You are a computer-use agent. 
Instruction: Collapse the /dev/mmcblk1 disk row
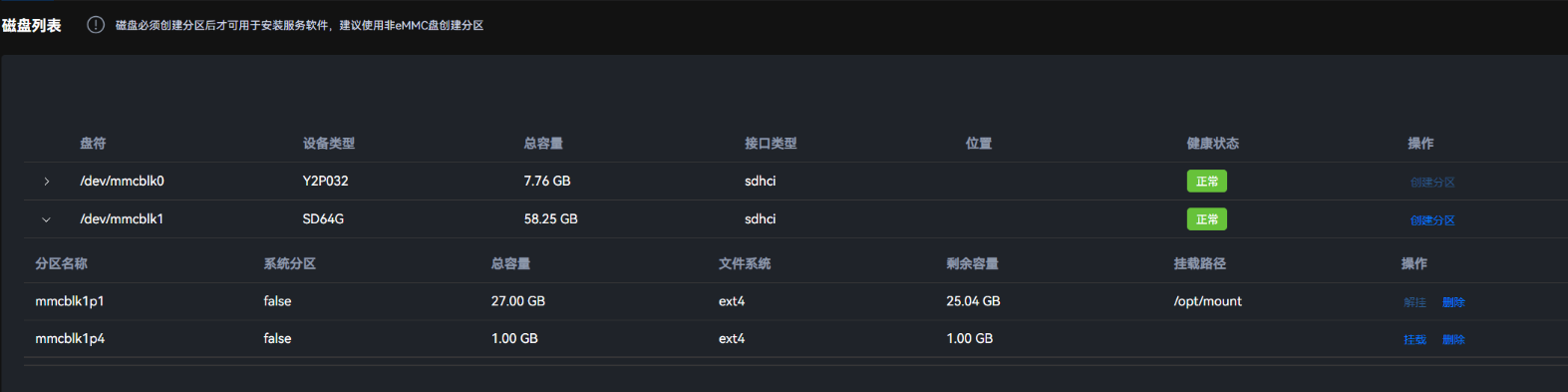(47, 219)
